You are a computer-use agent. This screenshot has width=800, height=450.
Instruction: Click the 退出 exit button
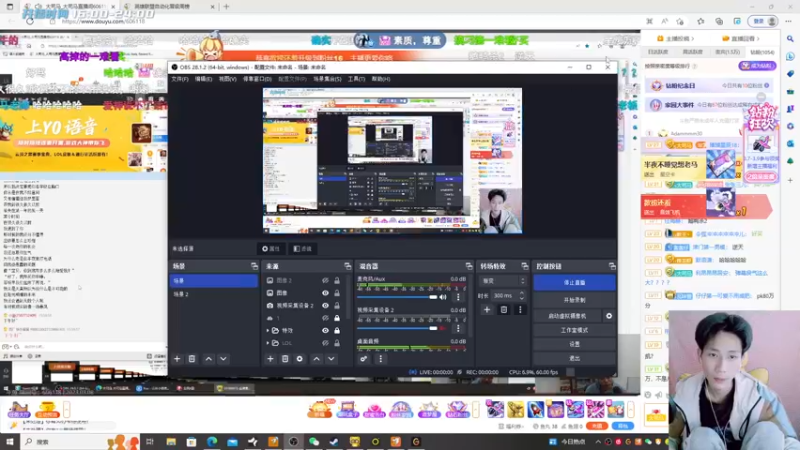point(574,358)
